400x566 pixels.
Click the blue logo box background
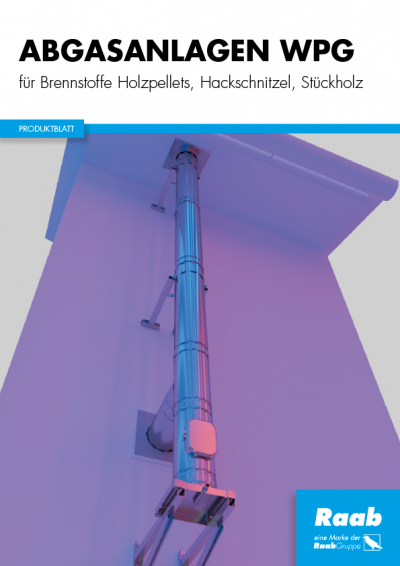pos(348,527)
